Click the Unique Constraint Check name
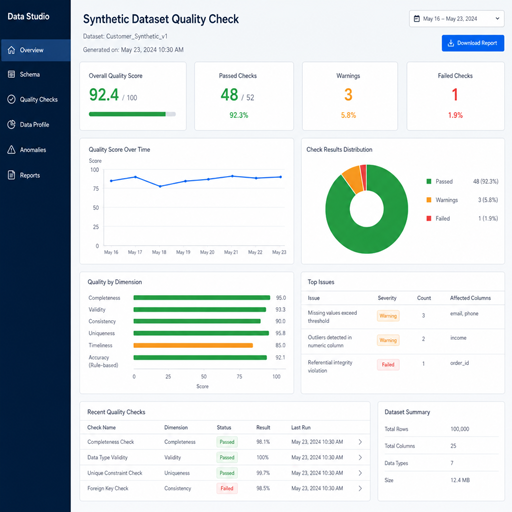Viewport: 512px width, 512px height. (x=115, y=473)
